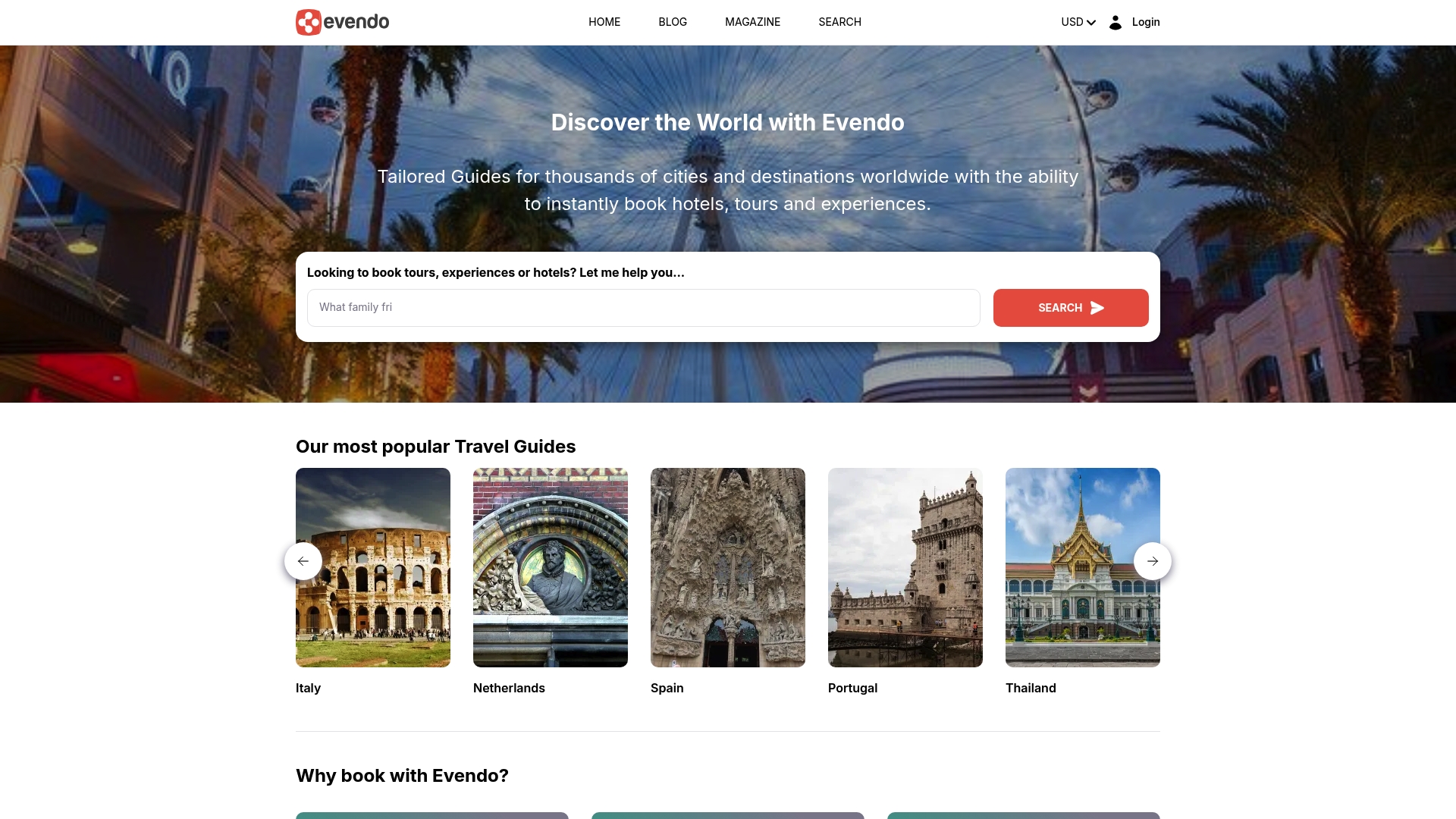Click the carousel left arrow

coord(303,561)
